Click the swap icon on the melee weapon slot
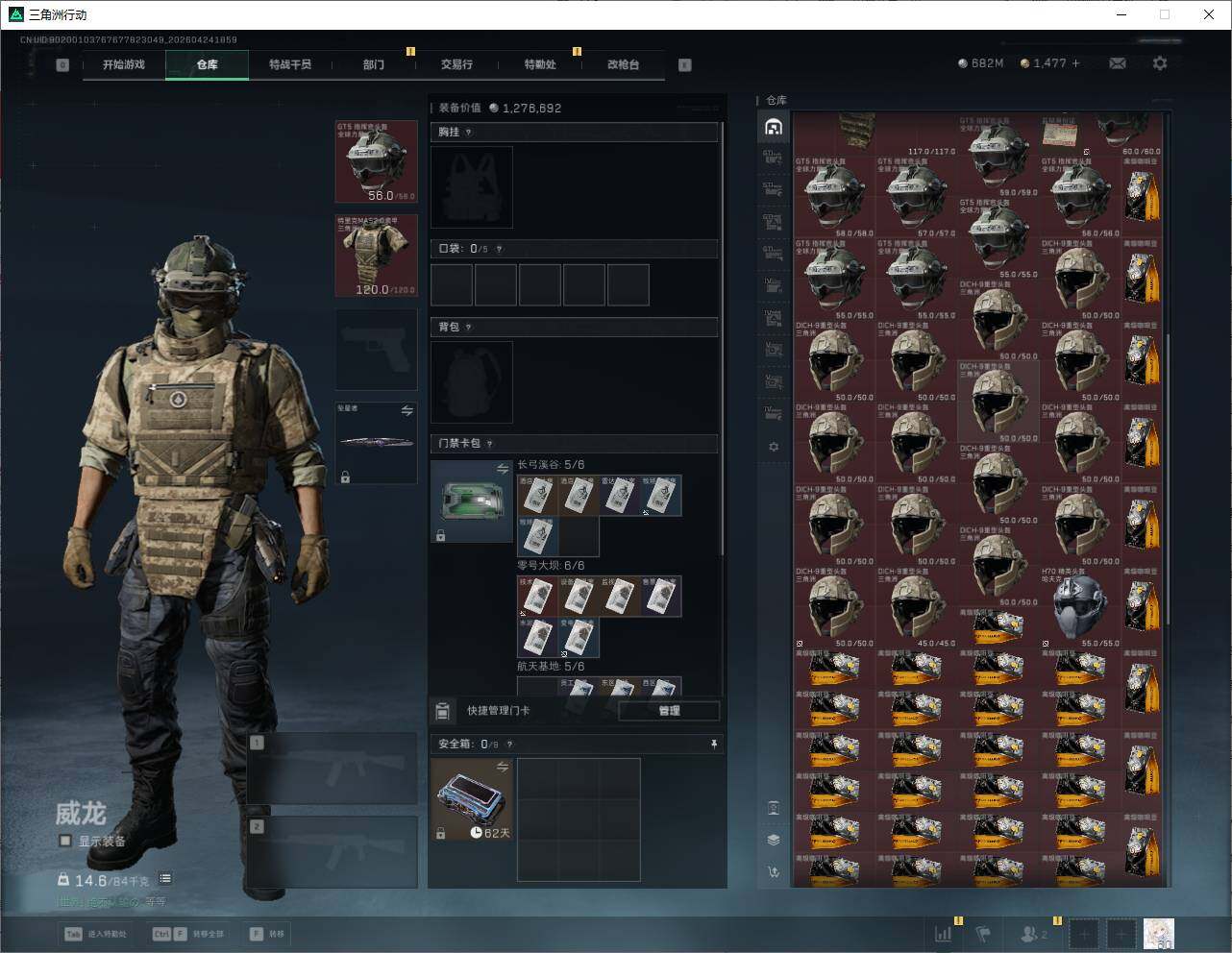Image resolution: width=1232 pixels, height=953 pixels. pos(407,411)
